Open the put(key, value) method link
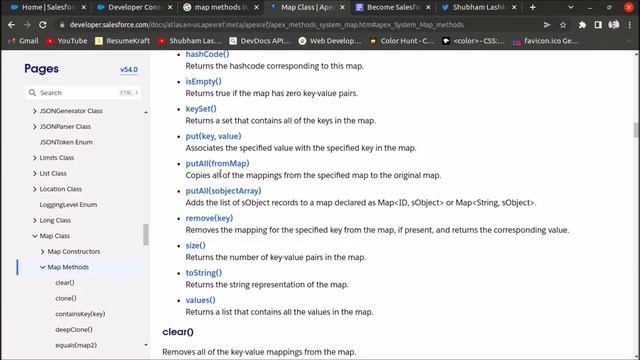 (213, 136)
